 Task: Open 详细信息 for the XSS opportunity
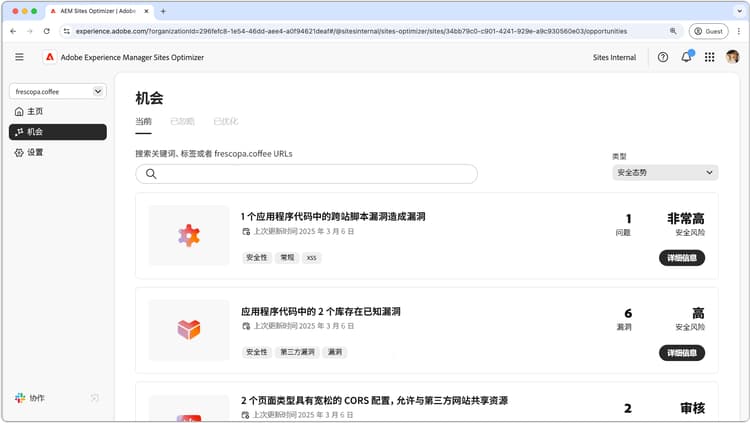pos(682,258)
